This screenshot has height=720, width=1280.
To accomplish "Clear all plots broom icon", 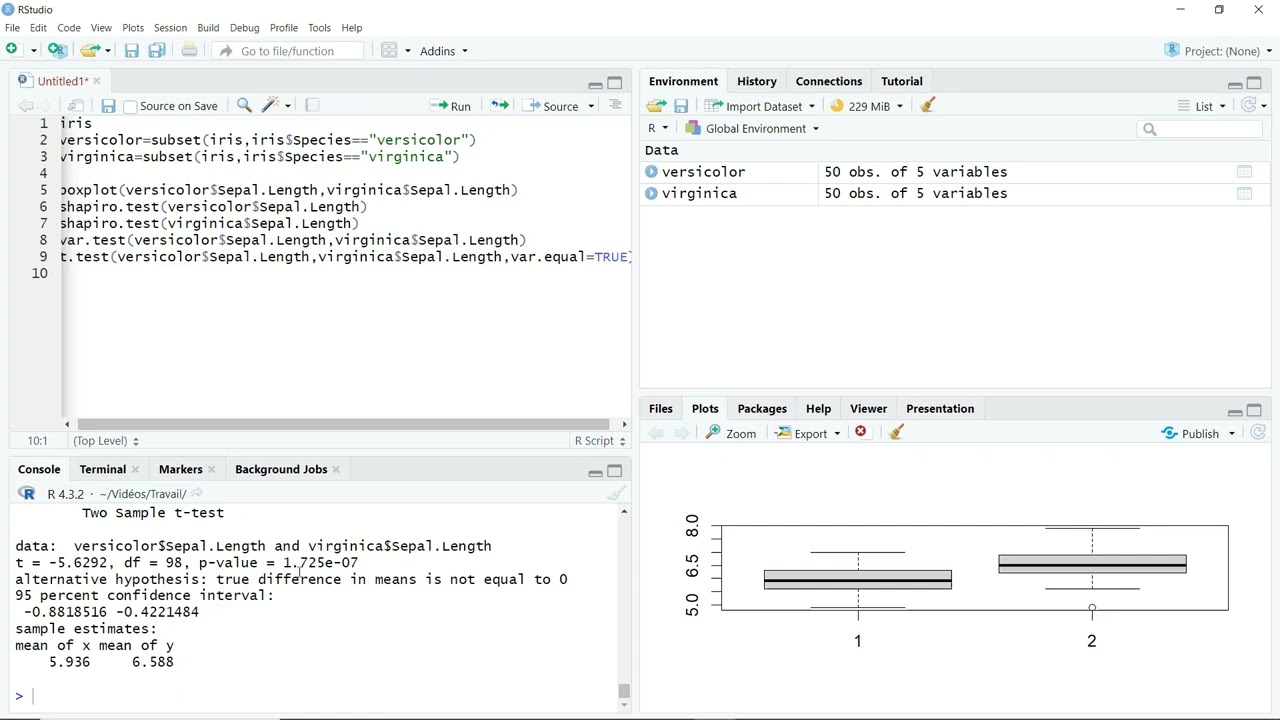I will click(x=896, y=432).
